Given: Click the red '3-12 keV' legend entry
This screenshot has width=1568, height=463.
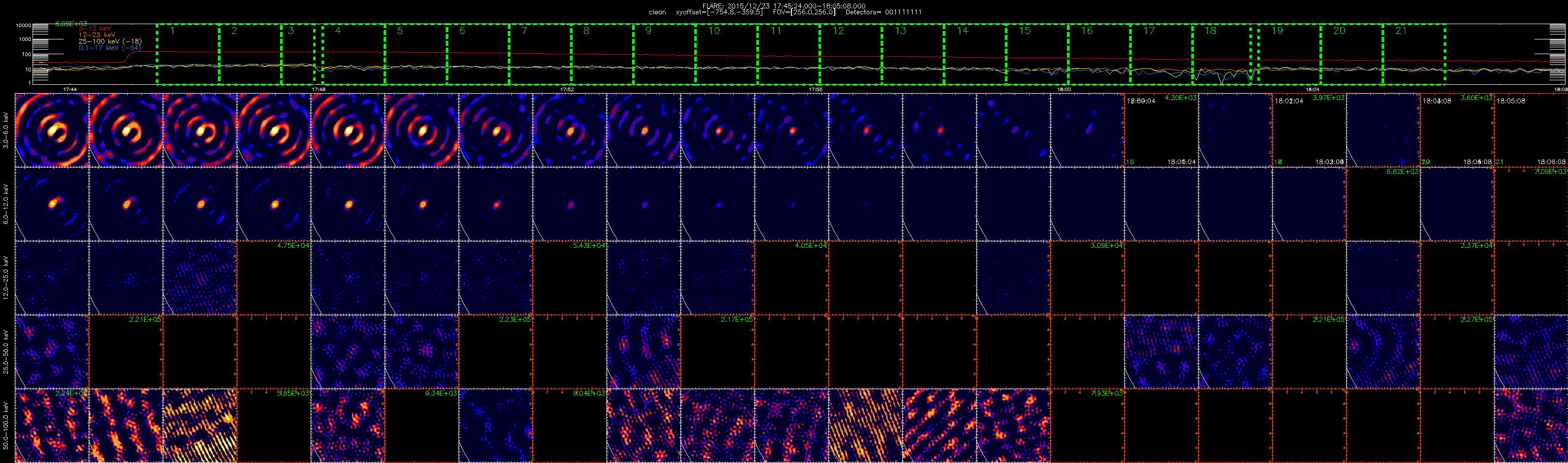Looking at the screenshot, I should click(95, 29).
